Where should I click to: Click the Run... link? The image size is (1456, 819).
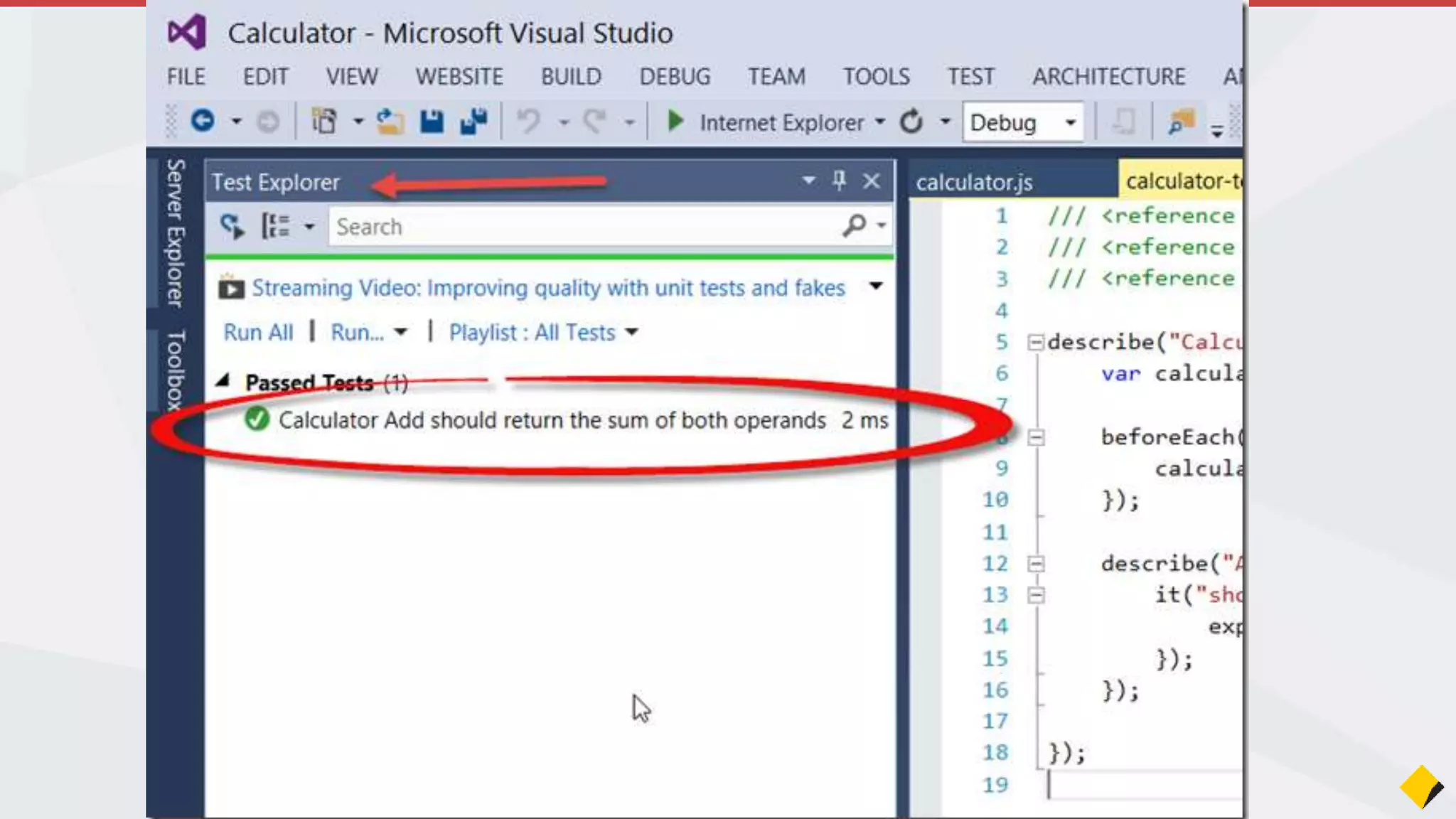tap(357, 332)
